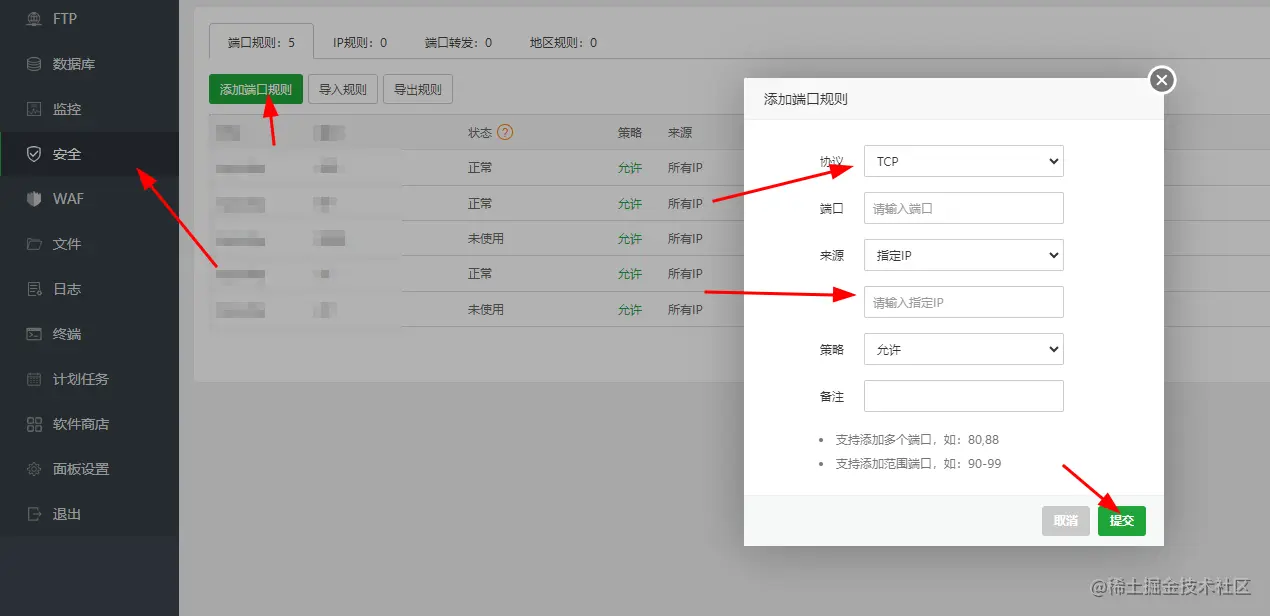The height and width of the screenshot is (616, 1270).
Task: Click the logout icon in sidebar
Action: tap(34, 514)
